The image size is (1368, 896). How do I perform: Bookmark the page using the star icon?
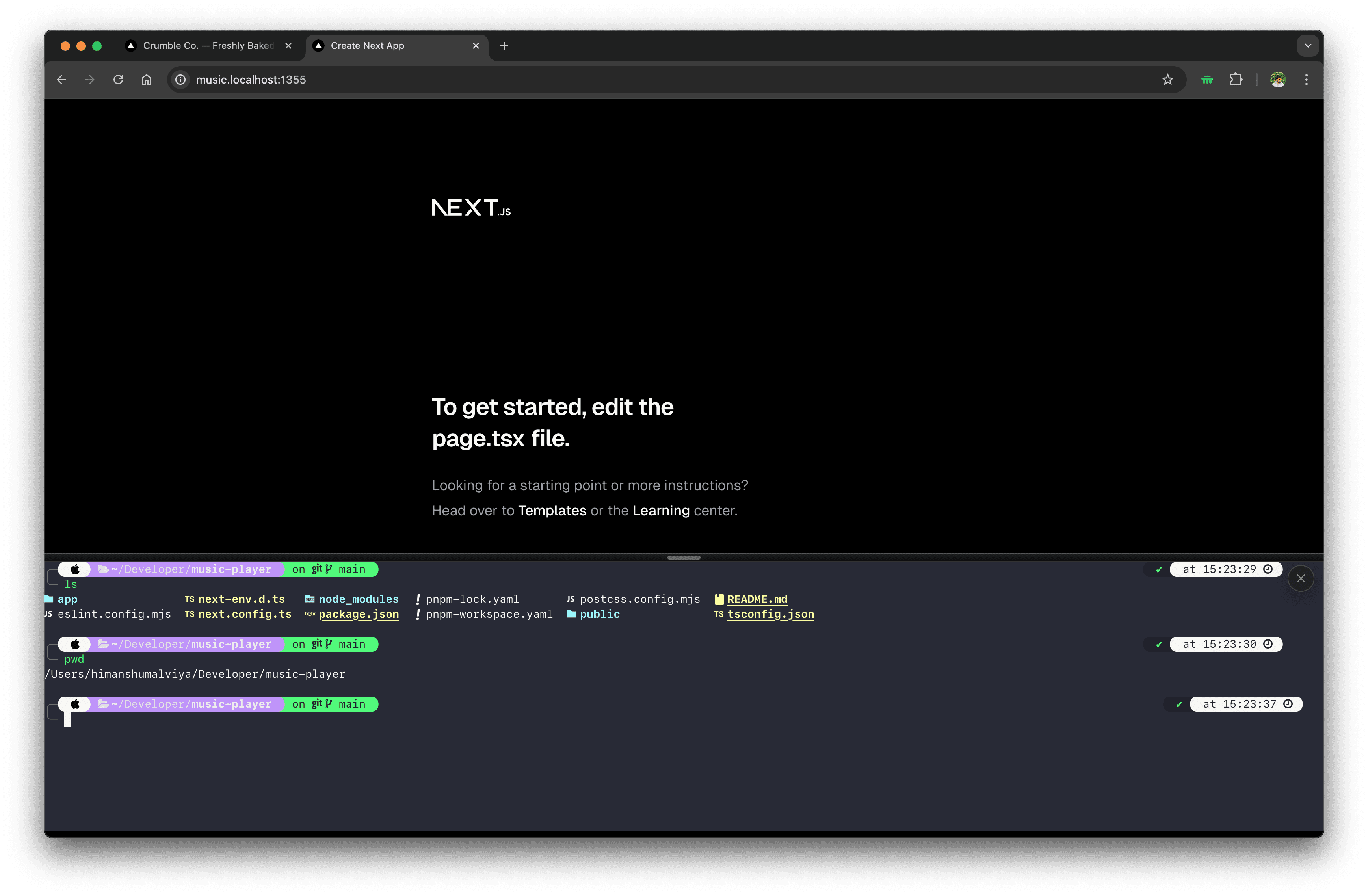coord(1168,79)
